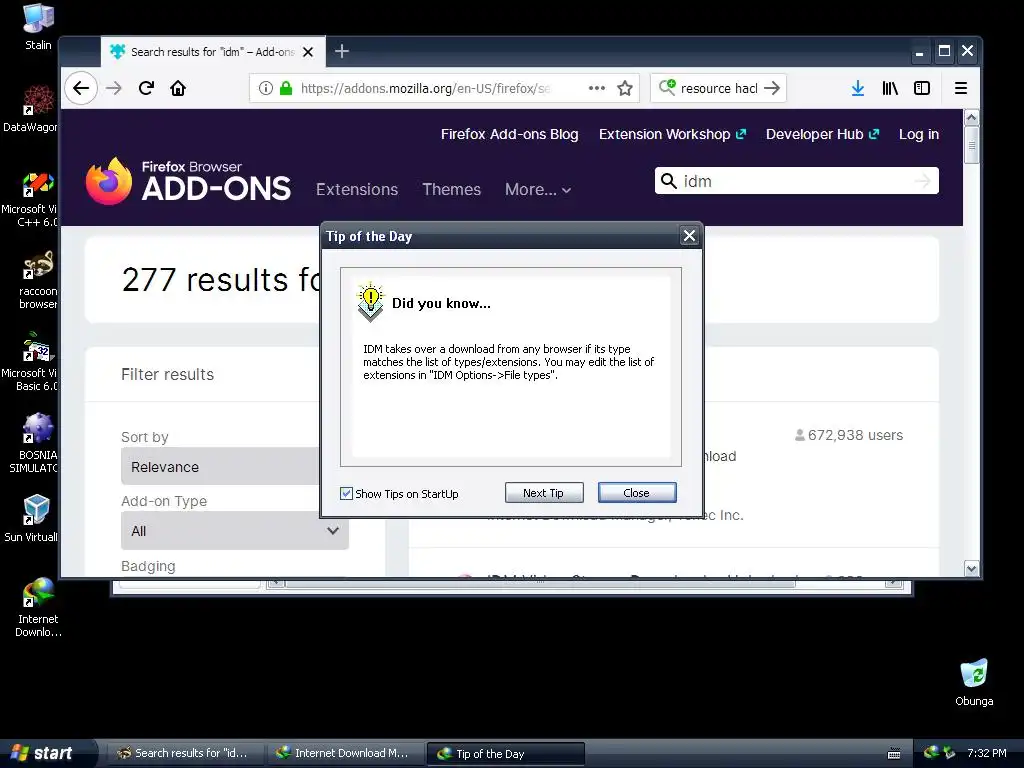Screen dimensions: 1024x768
Task: Select Tip of the Day taskbar item
Action: point(505,754)
